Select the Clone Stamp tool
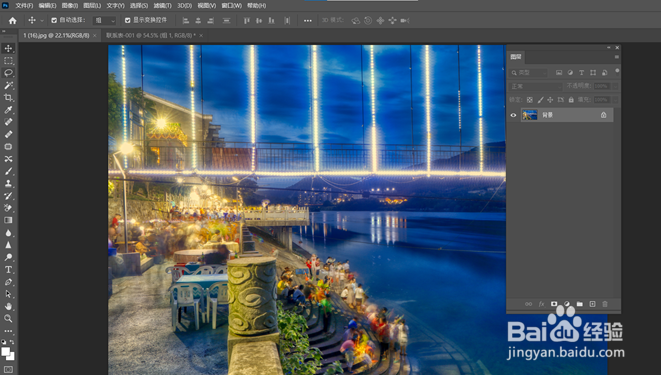The image size is (661, 375). (8, 184)
